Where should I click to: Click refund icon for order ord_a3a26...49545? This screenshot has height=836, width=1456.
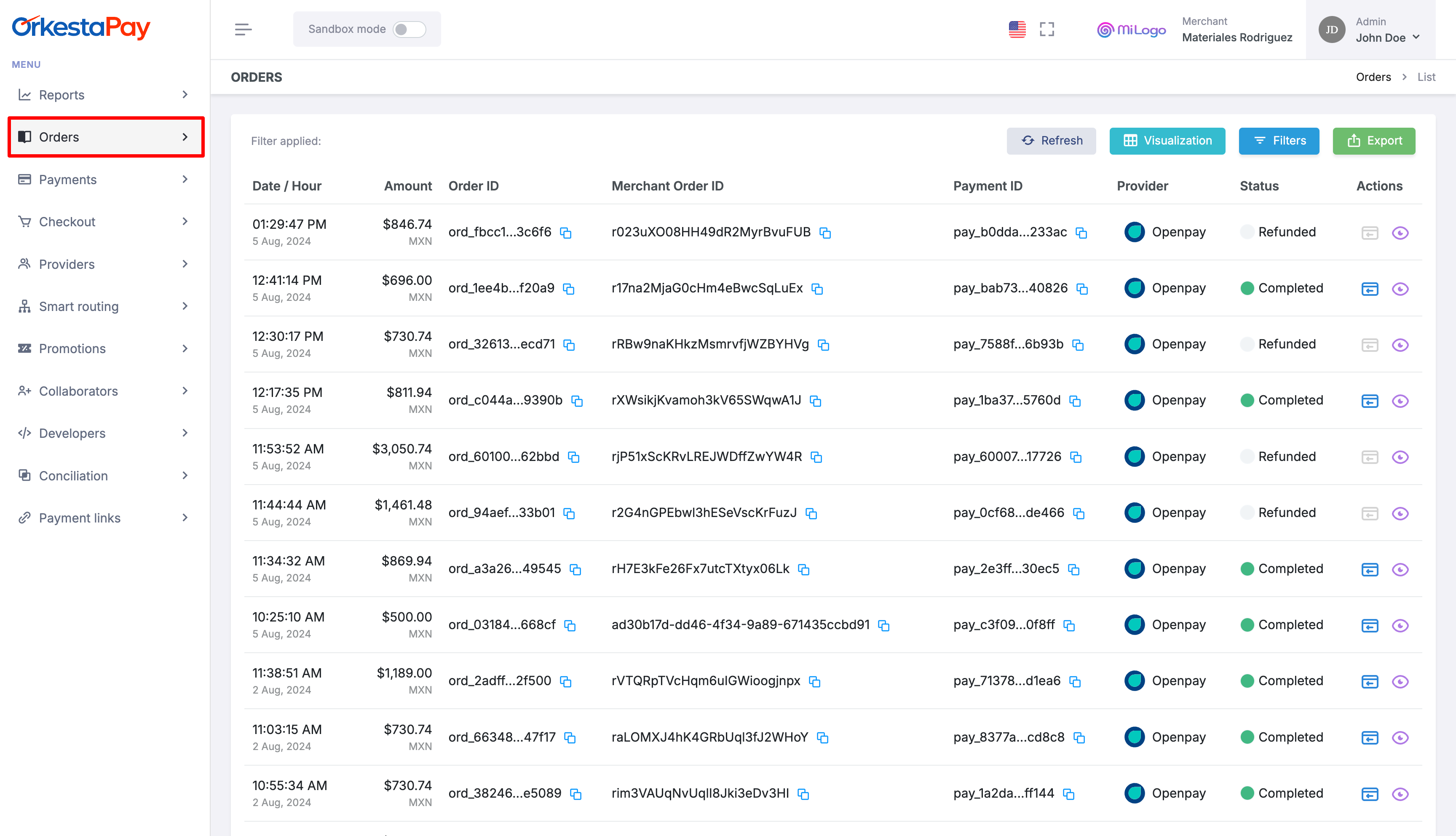(x=1369, y=569)
